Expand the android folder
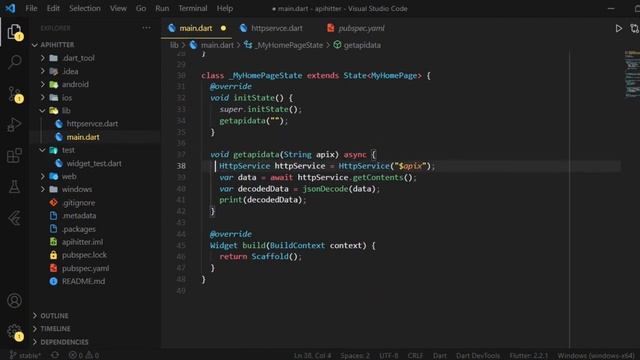This screenshot has height=360, width=640. coord(75,84)
